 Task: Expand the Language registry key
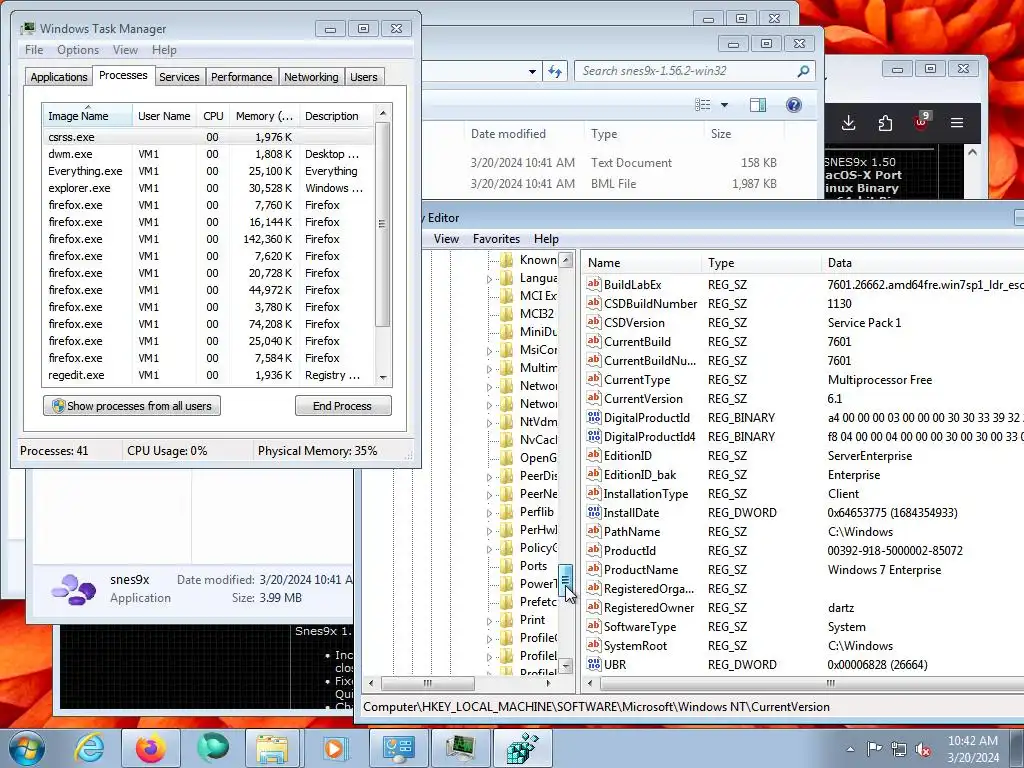[489, 279]
